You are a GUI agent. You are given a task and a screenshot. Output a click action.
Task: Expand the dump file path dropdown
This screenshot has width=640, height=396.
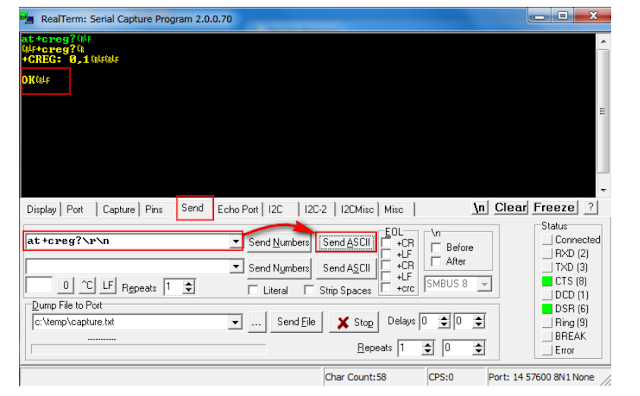[235, 322]
